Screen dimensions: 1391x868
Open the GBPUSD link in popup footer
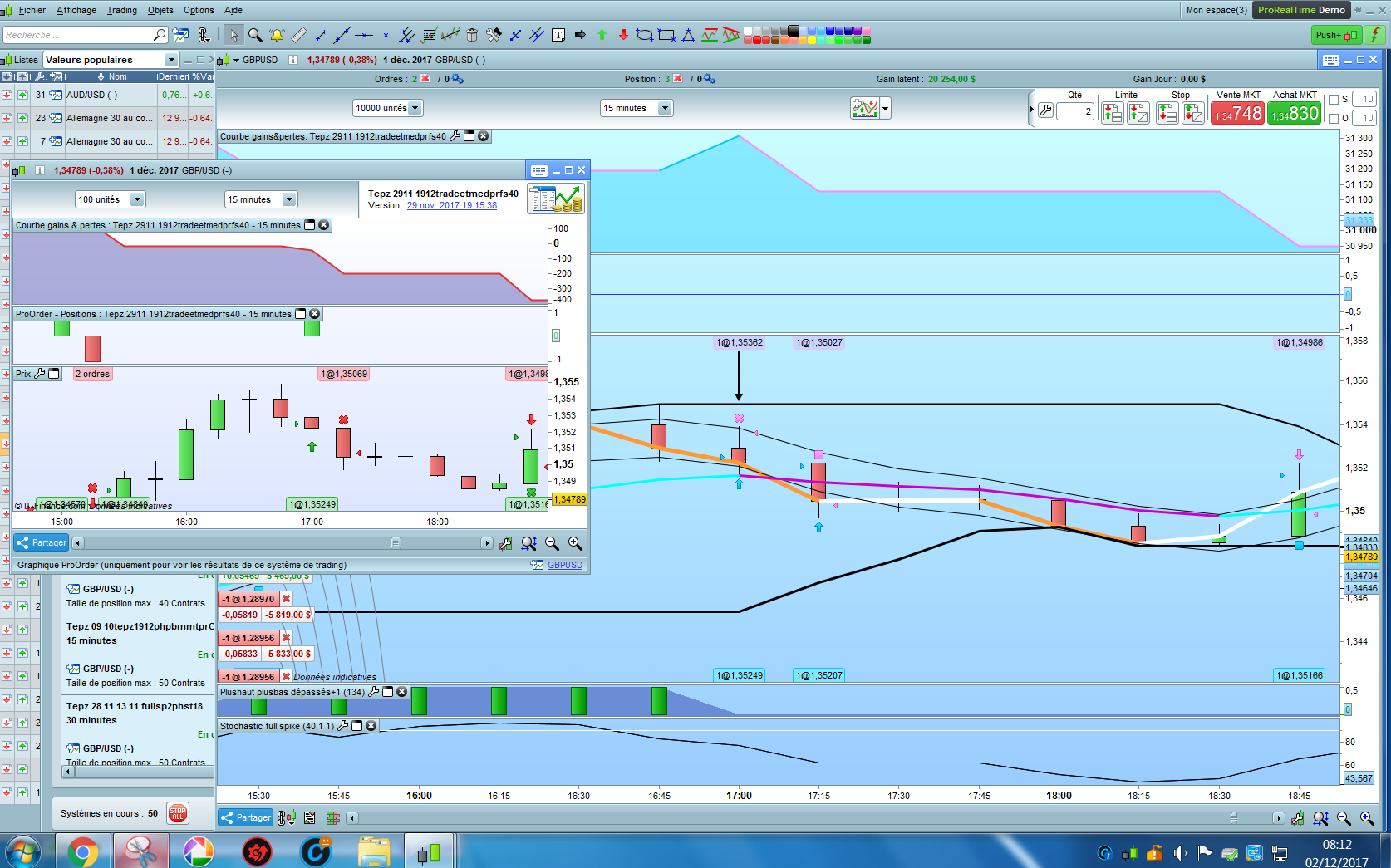565,565
